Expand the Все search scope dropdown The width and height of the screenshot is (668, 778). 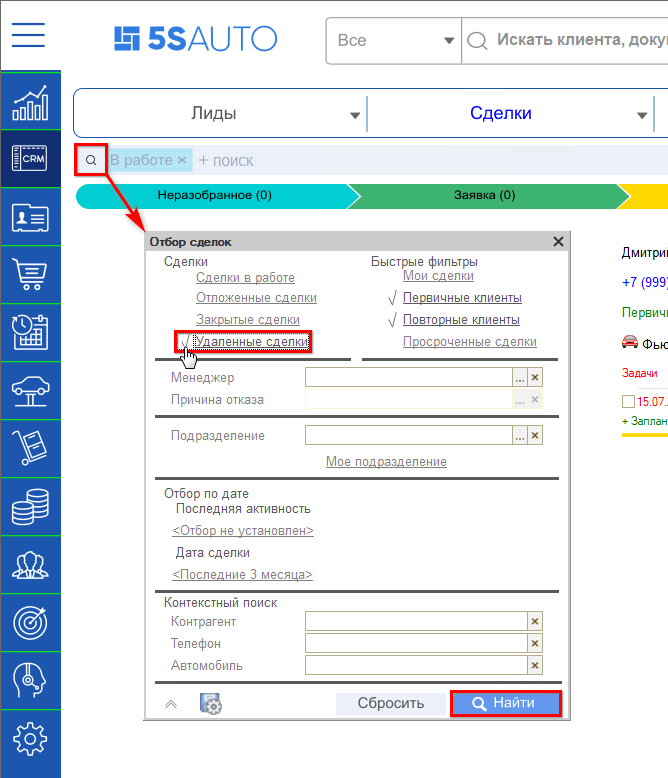coord(449,41)
